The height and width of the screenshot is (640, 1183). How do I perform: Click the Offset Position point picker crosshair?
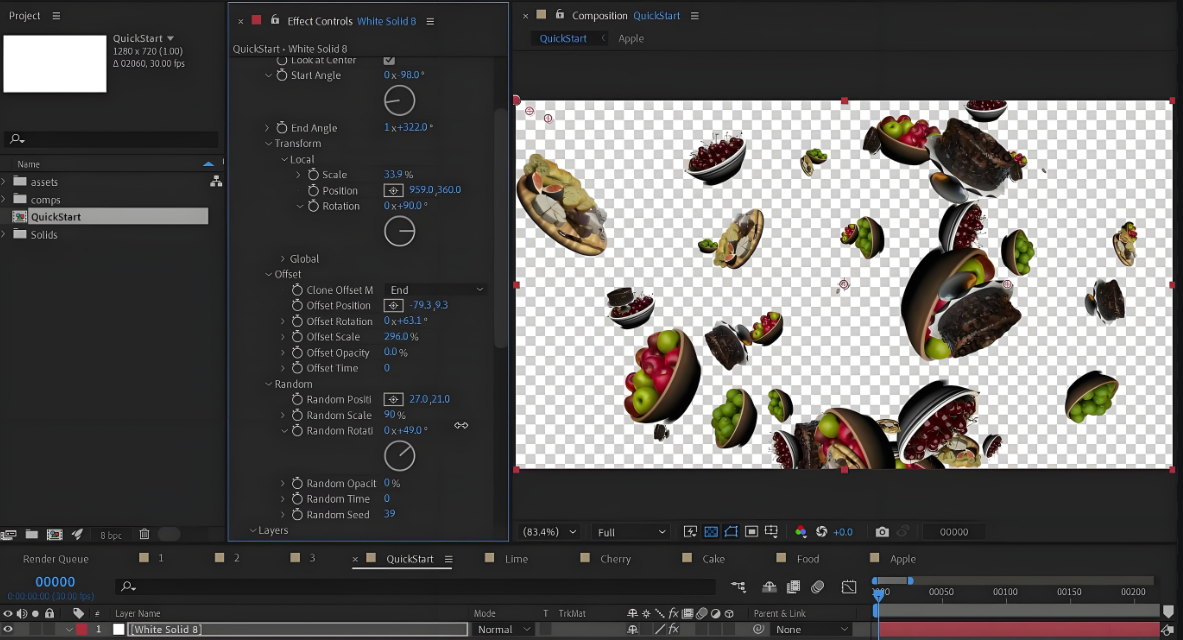pos(393,306)
